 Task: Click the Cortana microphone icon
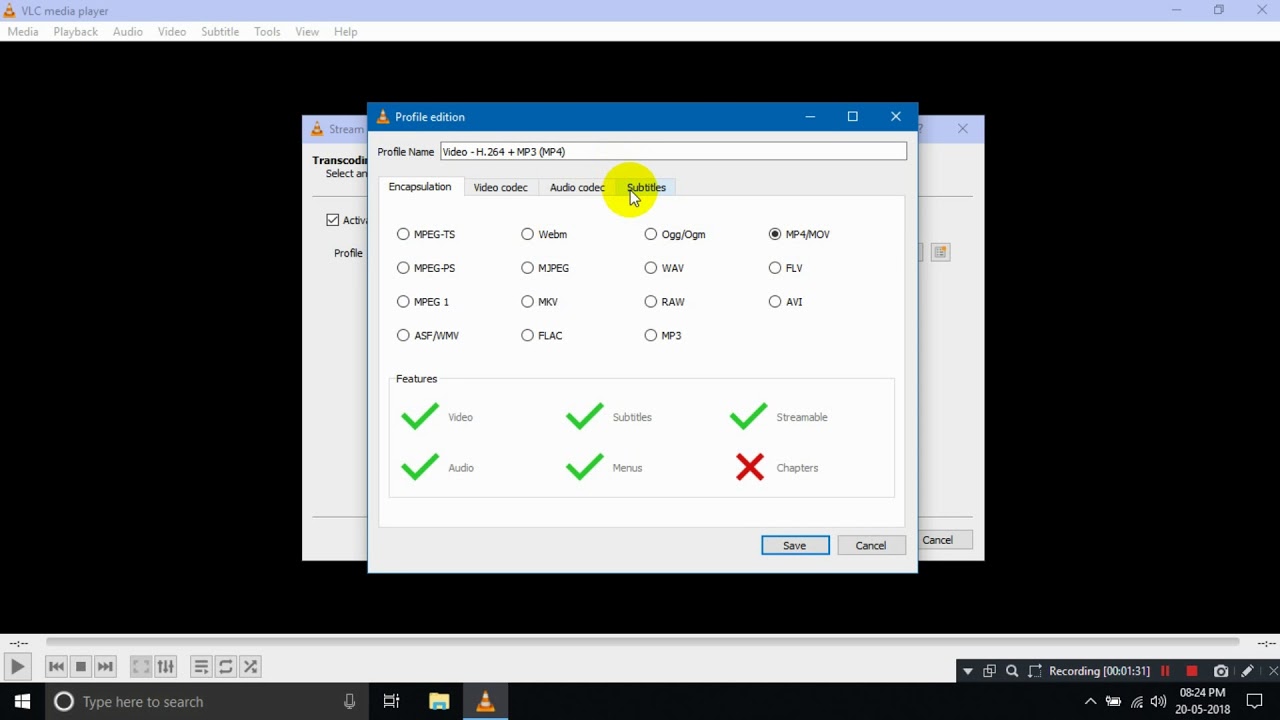click(x=349, y=701)
